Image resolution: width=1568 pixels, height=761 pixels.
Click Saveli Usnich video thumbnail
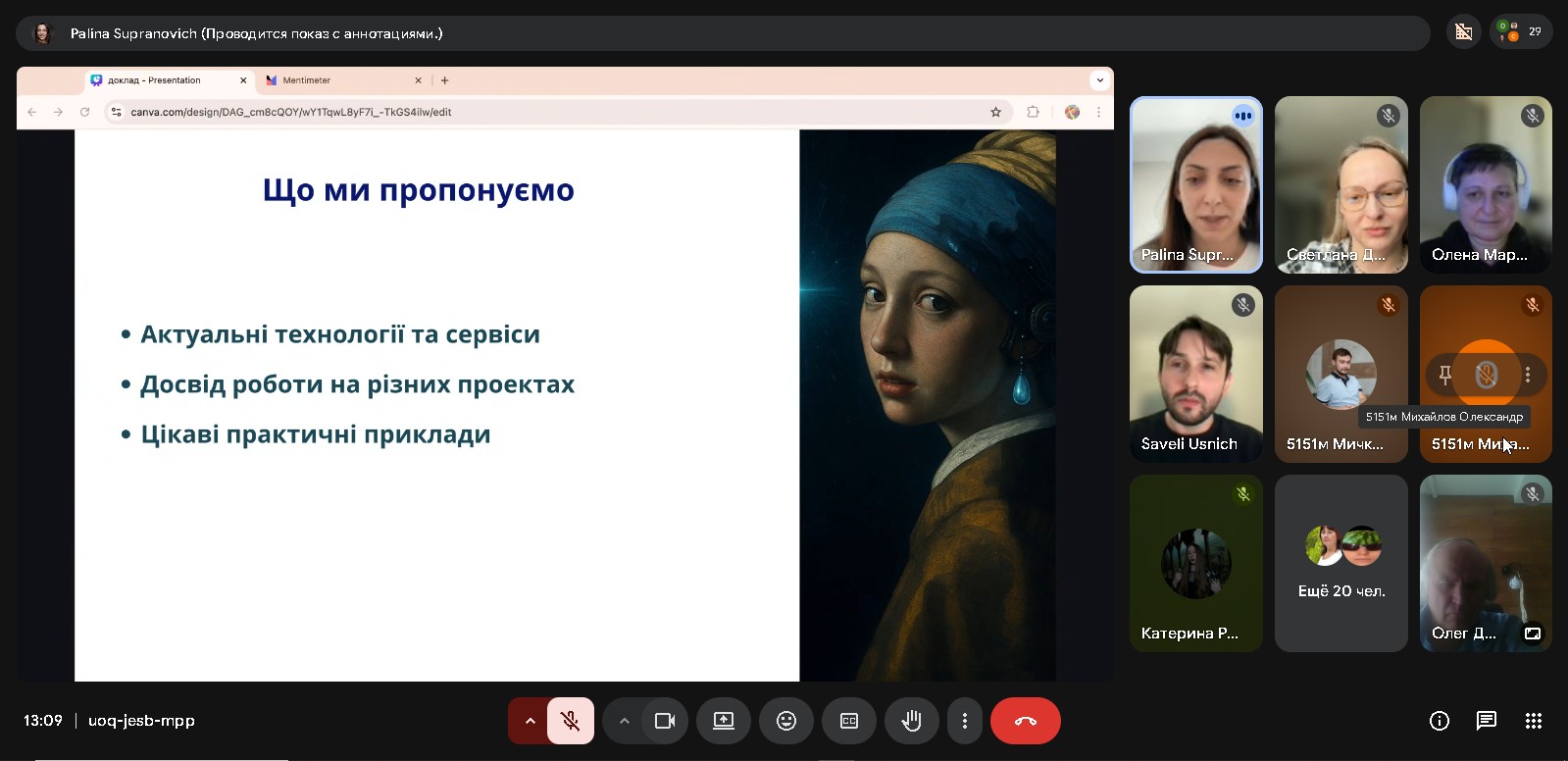(1195, 374)
